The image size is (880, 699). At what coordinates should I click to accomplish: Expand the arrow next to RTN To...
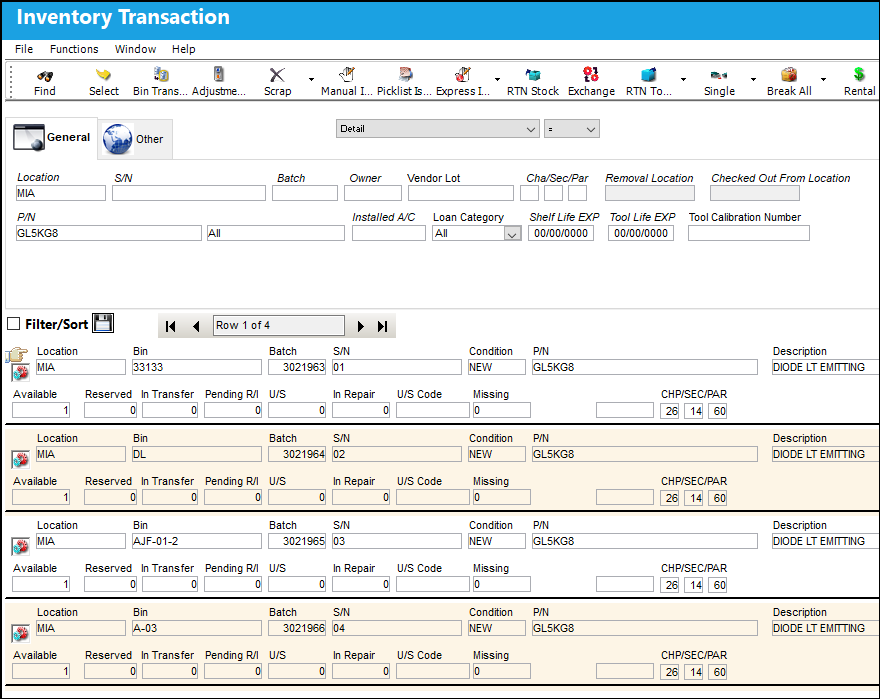683,79
